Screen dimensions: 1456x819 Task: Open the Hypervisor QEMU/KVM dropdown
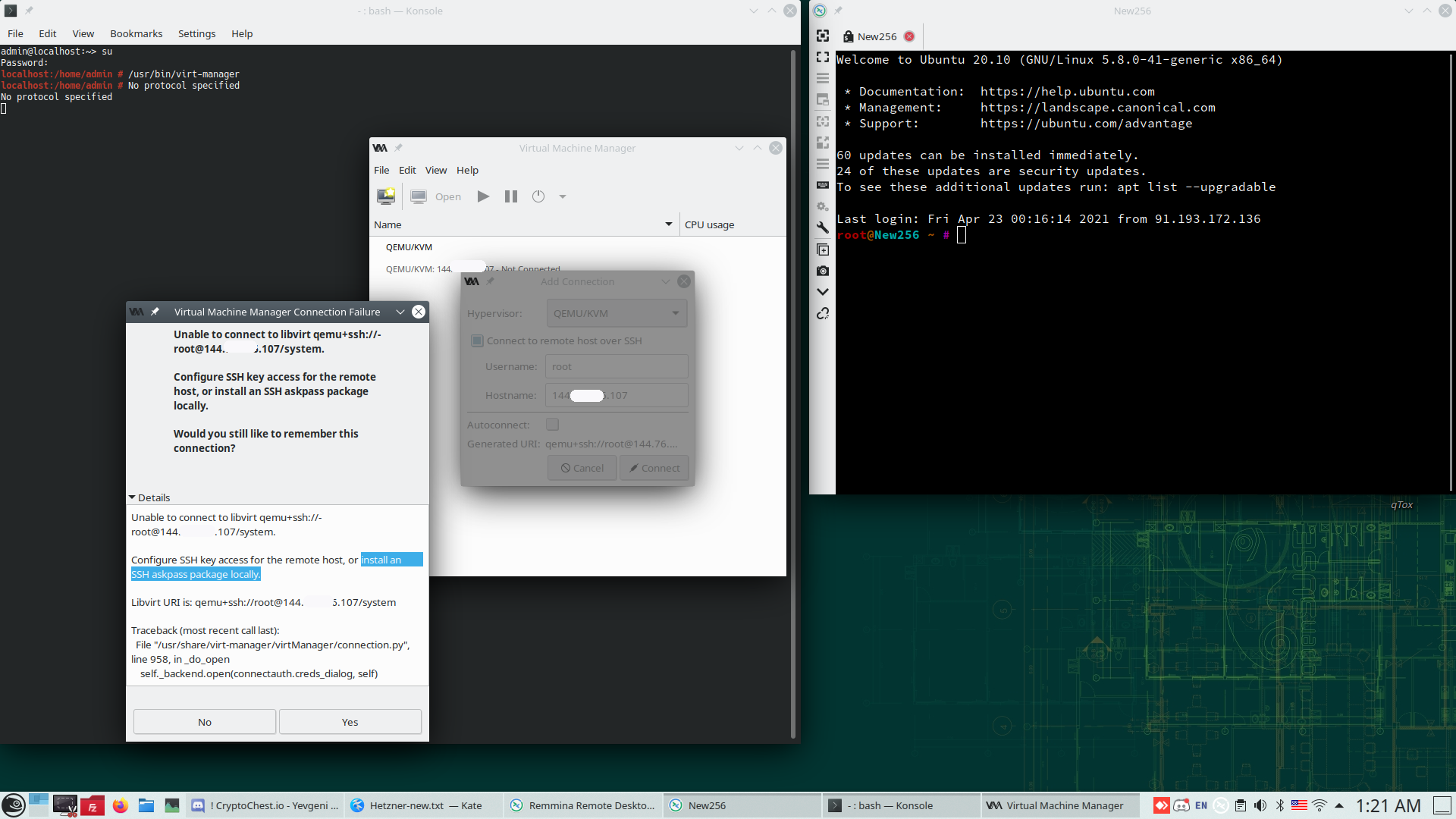pos(616,313)
